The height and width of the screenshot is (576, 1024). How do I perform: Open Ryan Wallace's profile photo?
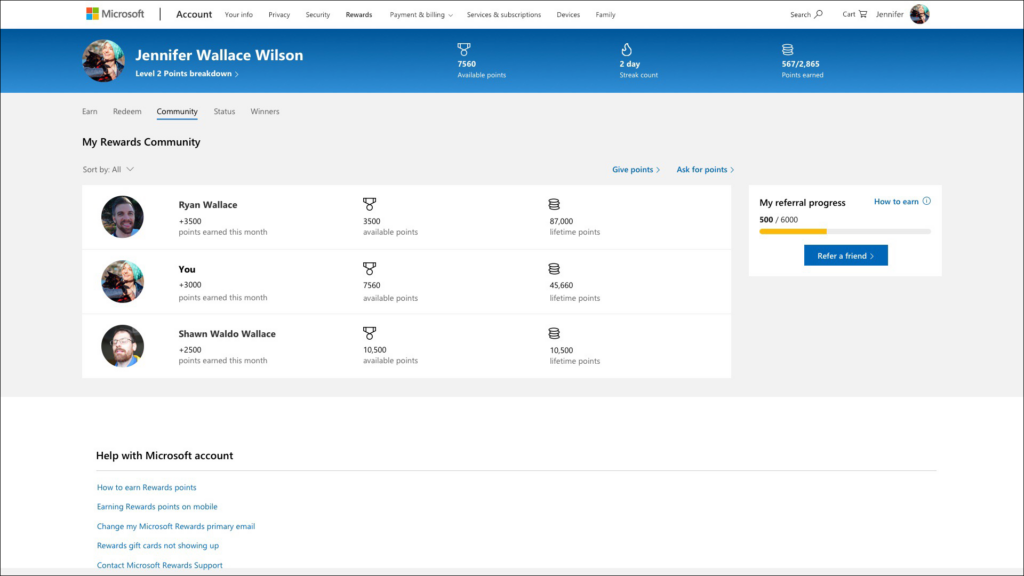pyautogui.click(x=122, y=217)
